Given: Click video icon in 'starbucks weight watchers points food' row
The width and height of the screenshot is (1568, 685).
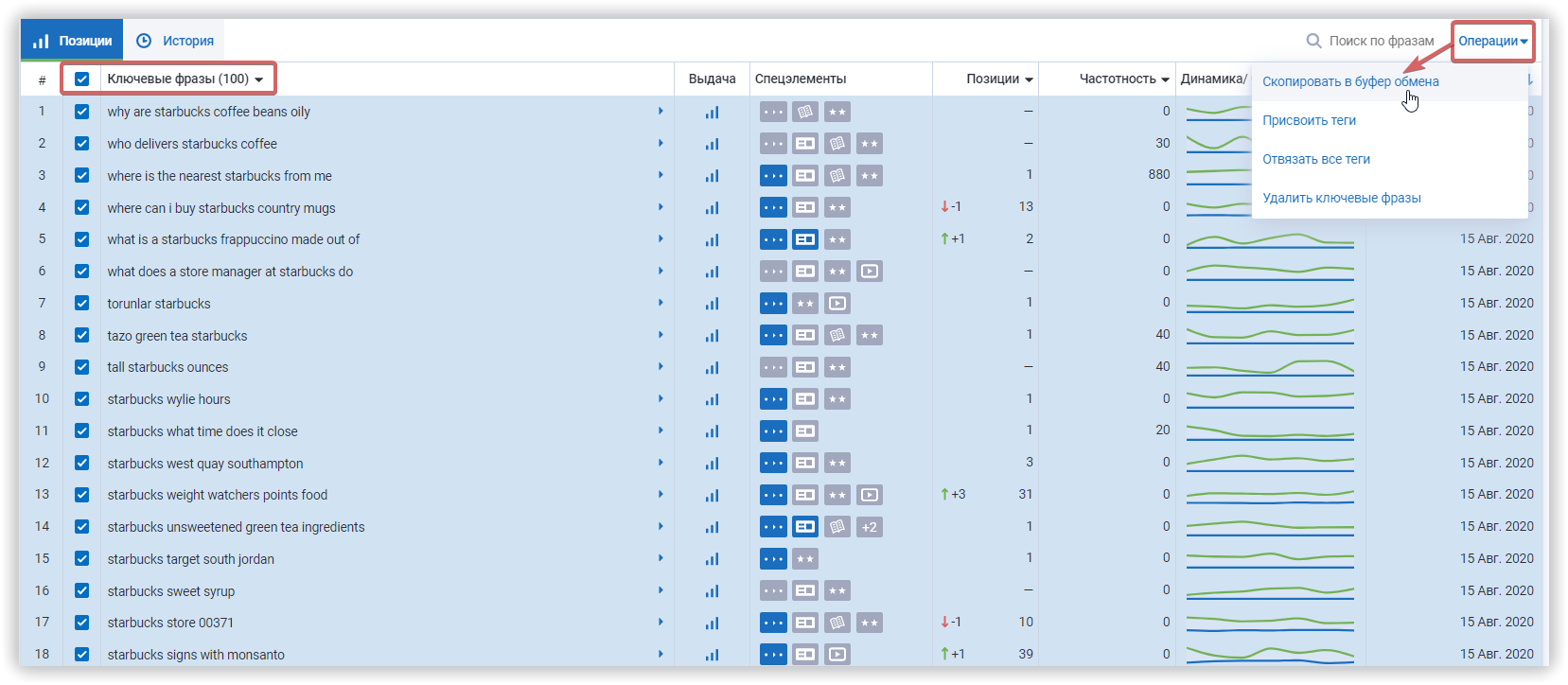Looking at the screenshot, I should [870, 495].
